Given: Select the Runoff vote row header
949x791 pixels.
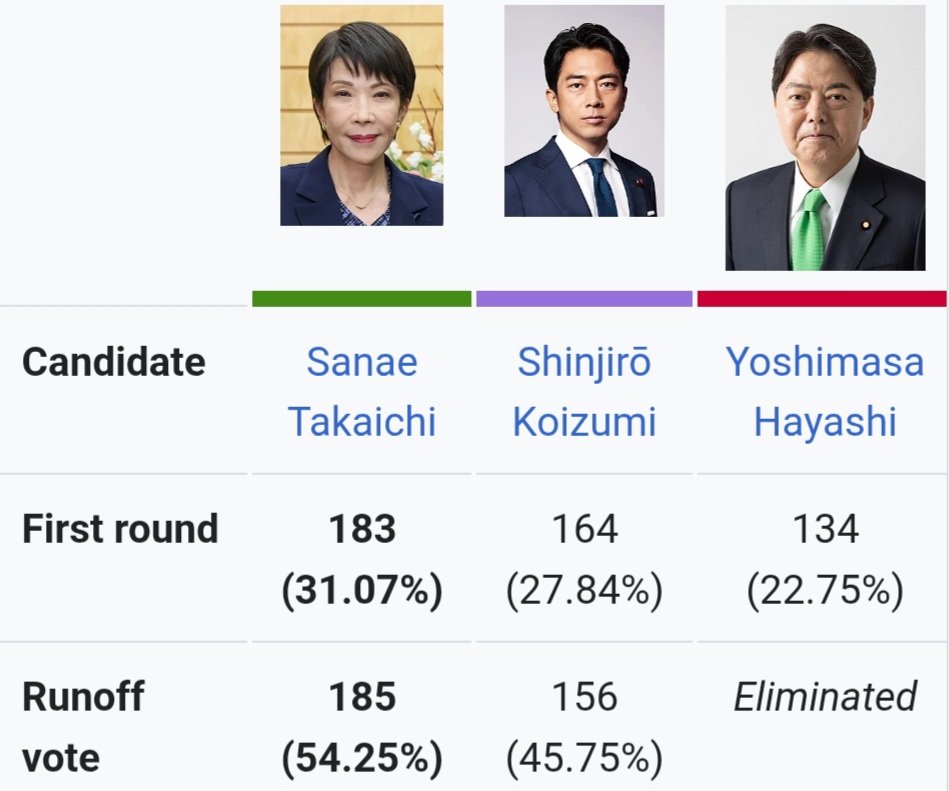Looking at the screenshot, I should pyautogui.click(x=83, y=726).
